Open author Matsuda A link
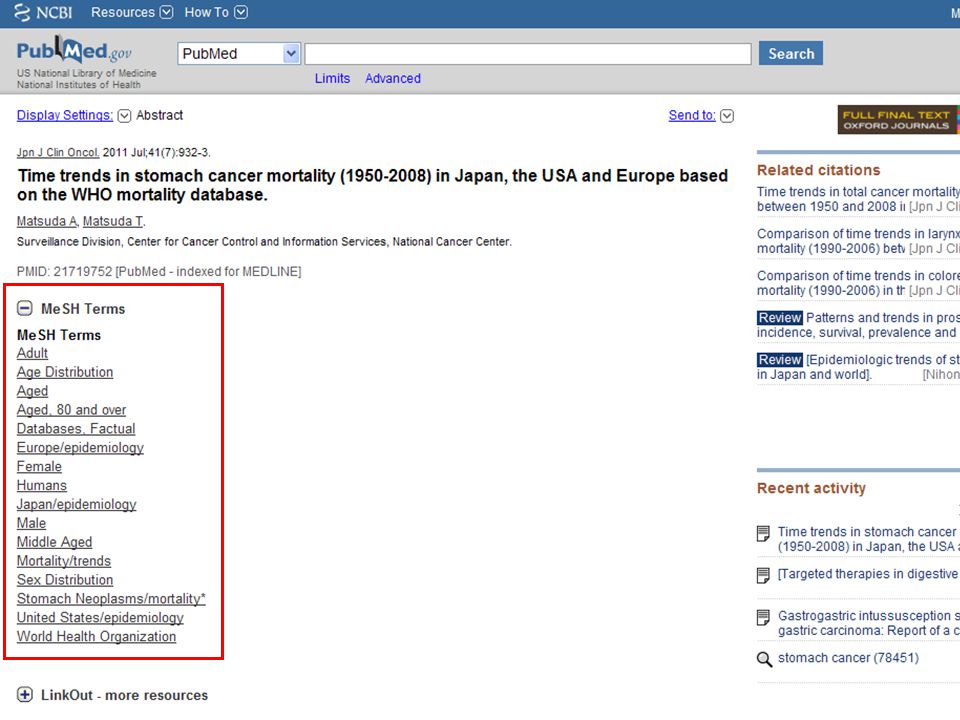This screenshot has width=960, height=720. tap(47, 221)
